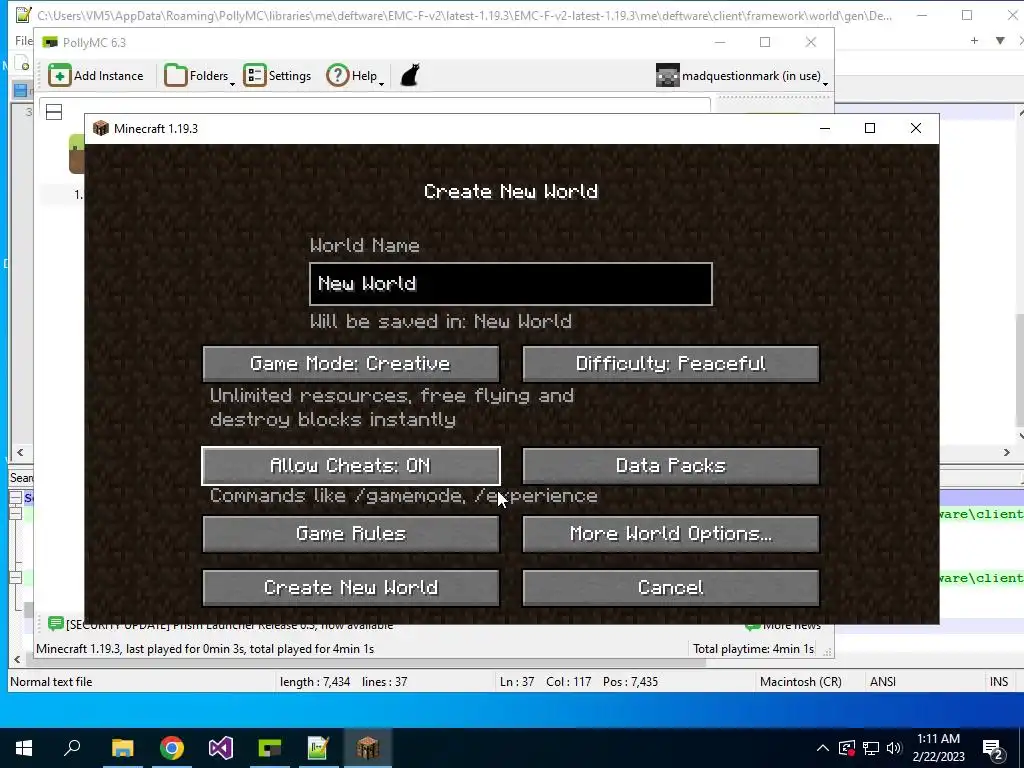Viewport: 1024px width, 768px height.
Task: Click the volume speaker tray icon
Action: click(894, 748)
